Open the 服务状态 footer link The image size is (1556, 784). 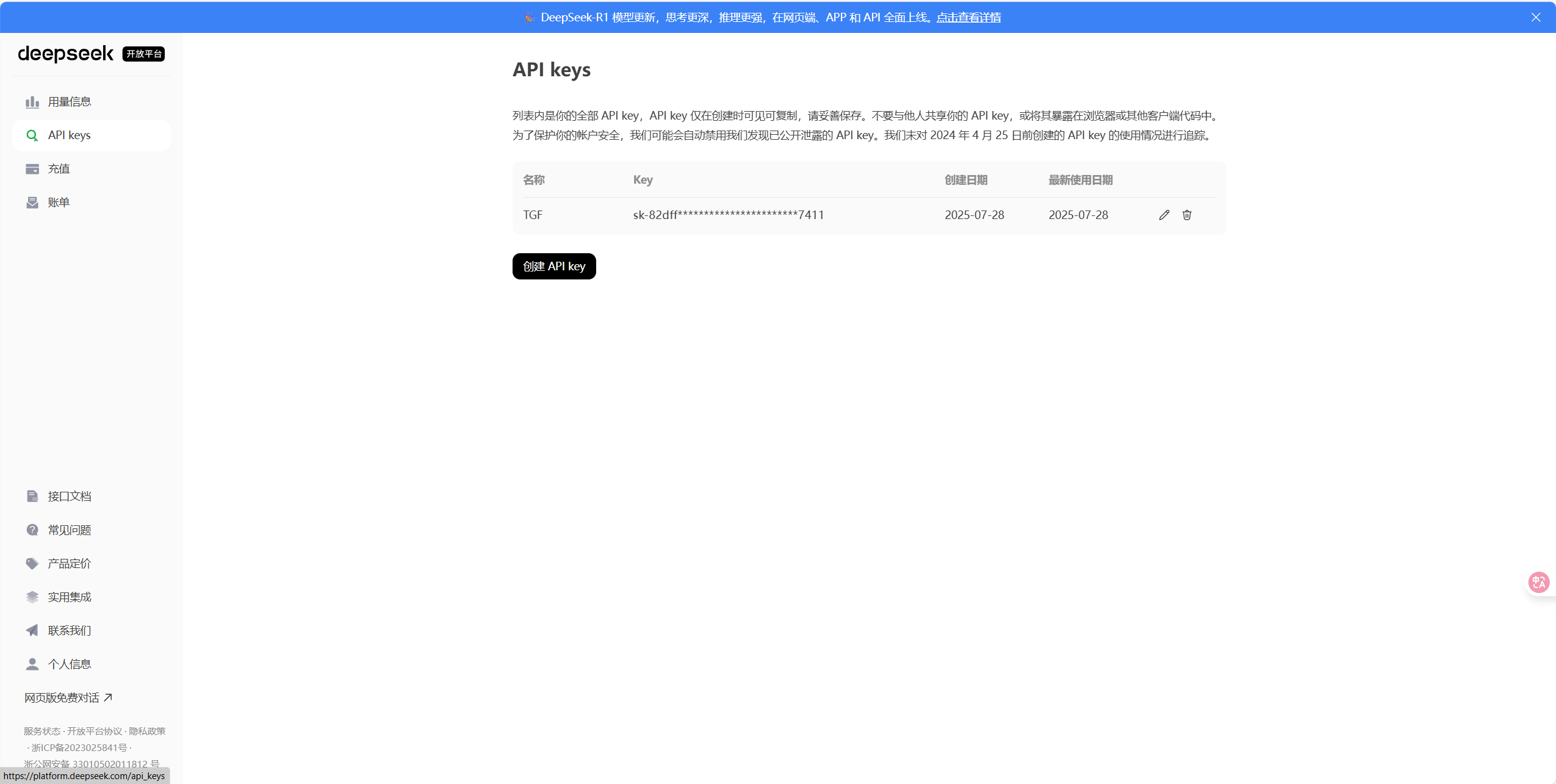pos(42,732)
